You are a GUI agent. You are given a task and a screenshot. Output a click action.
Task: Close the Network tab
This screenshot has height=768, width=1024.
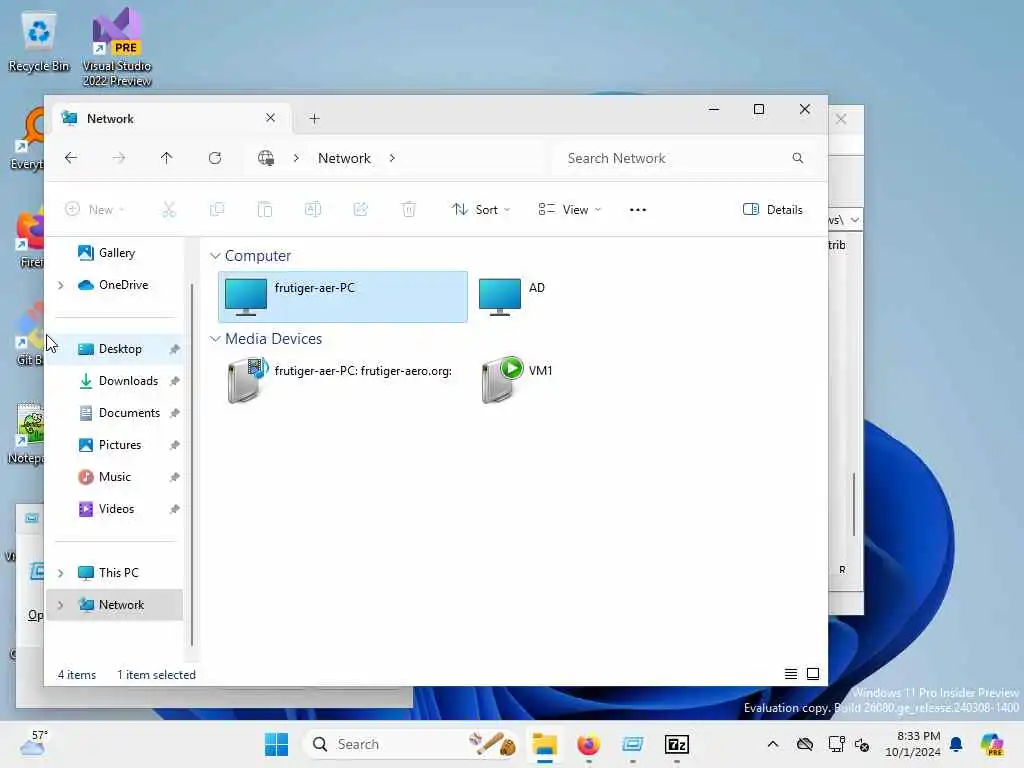(x=270, y=118)
